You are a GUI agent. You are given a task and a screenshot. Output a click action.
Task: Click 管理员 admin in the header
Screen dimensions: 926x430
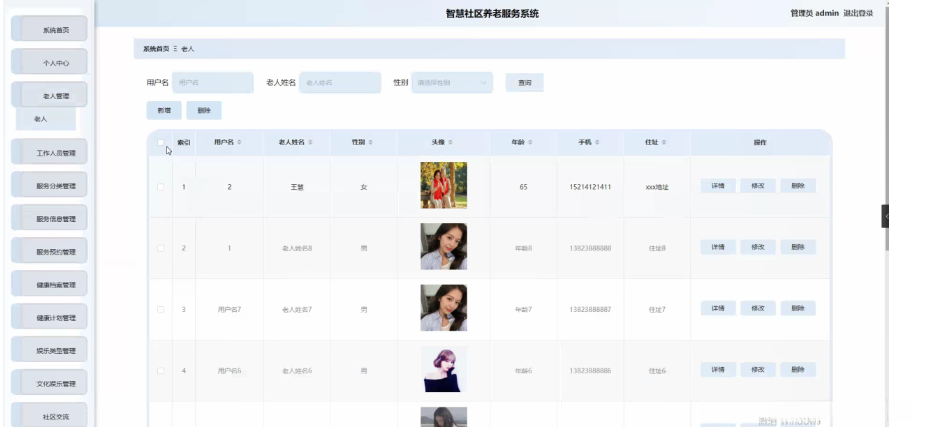tap(814, 13)
